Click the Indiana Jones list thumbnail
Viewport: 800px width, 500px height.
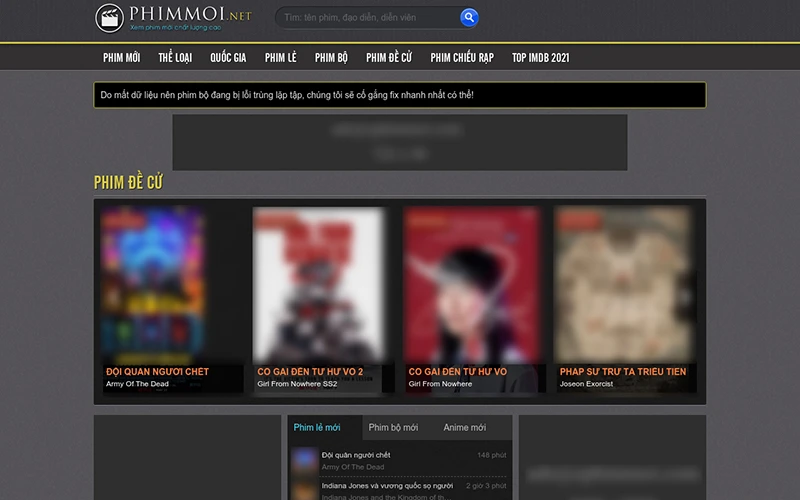(x=304, y=489)
